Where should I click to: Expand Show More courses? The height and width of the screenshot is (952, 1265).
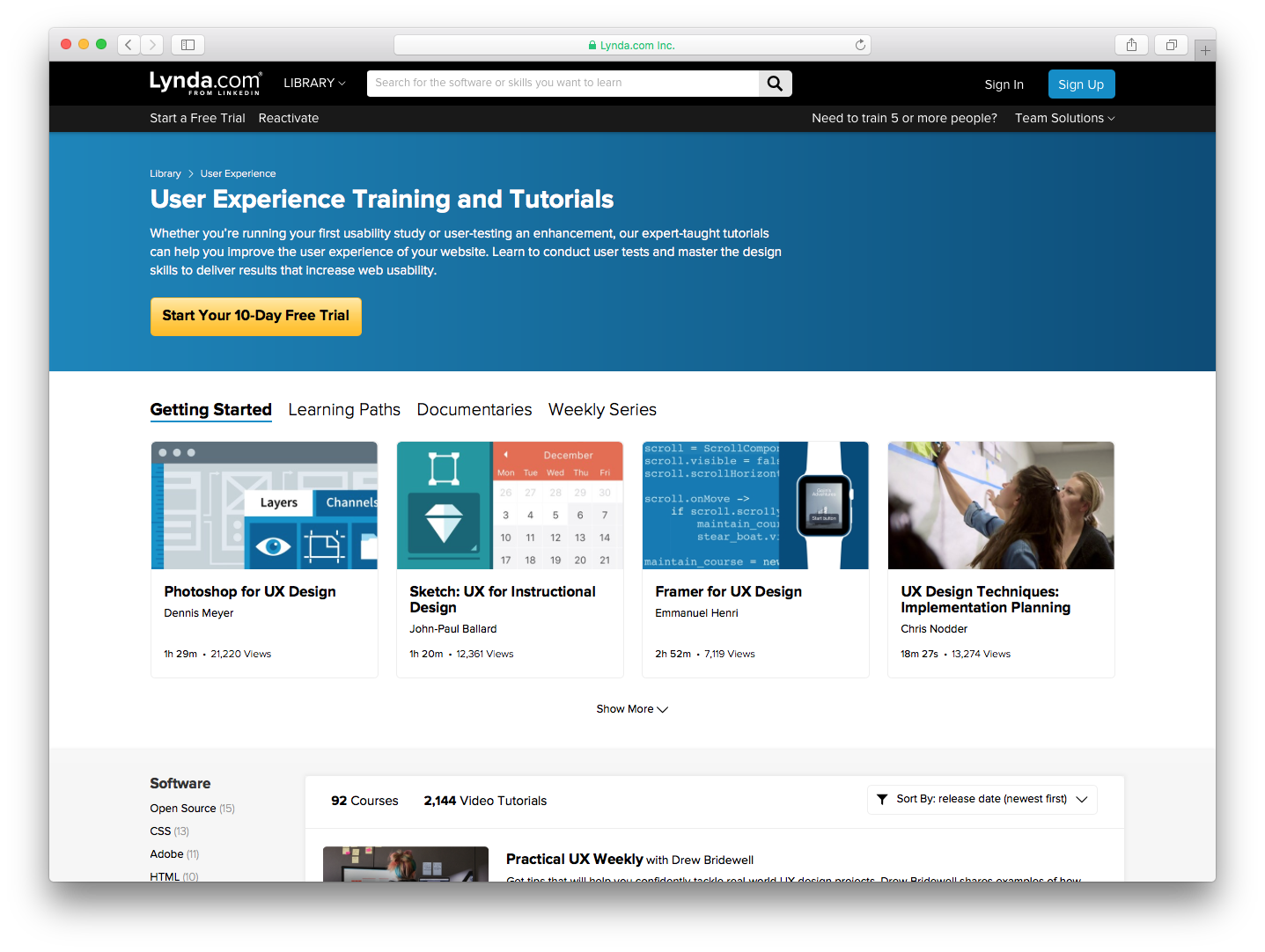[x=632, y=709]
